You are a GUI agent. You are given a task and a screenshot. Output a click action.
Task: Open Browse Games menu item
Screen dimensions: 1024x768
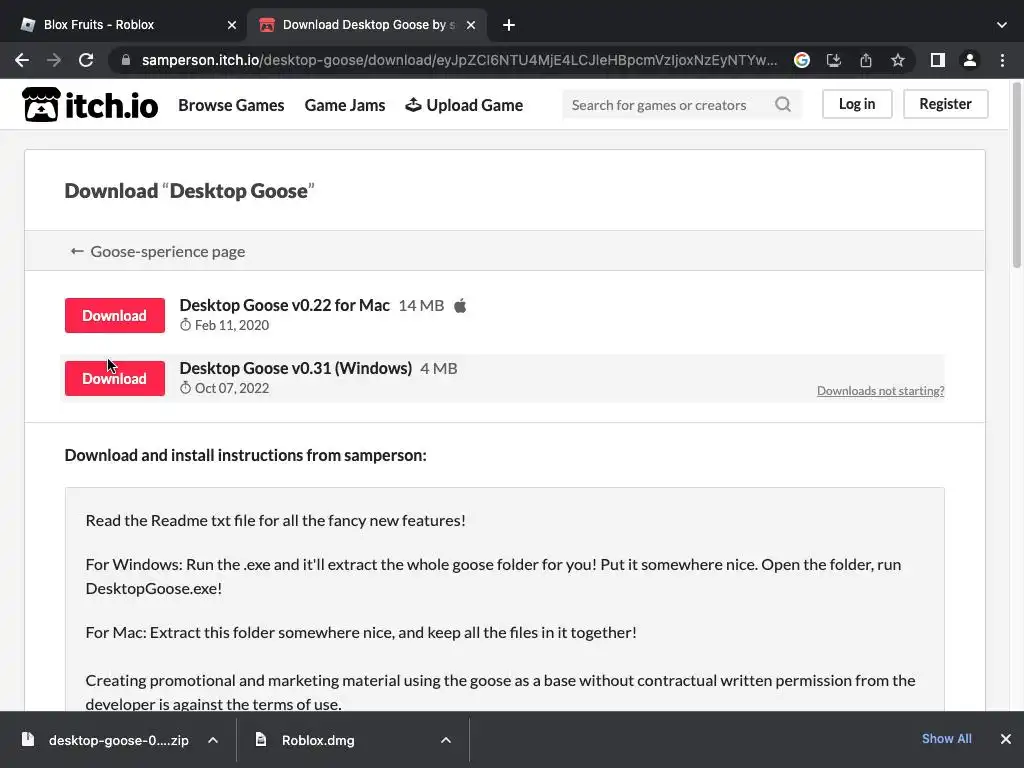231,105
